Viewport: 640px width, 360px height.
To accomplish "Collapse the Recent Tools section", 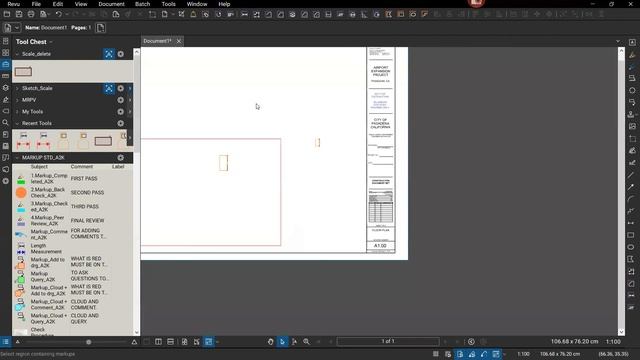I will coord(17,123).
